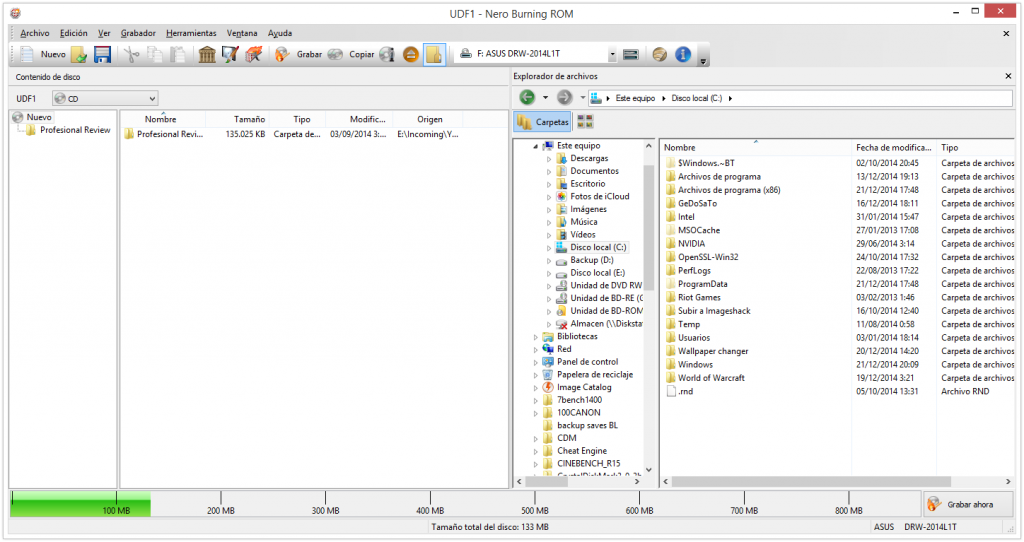Open an existing compilation folder icon

coord(79,54)
